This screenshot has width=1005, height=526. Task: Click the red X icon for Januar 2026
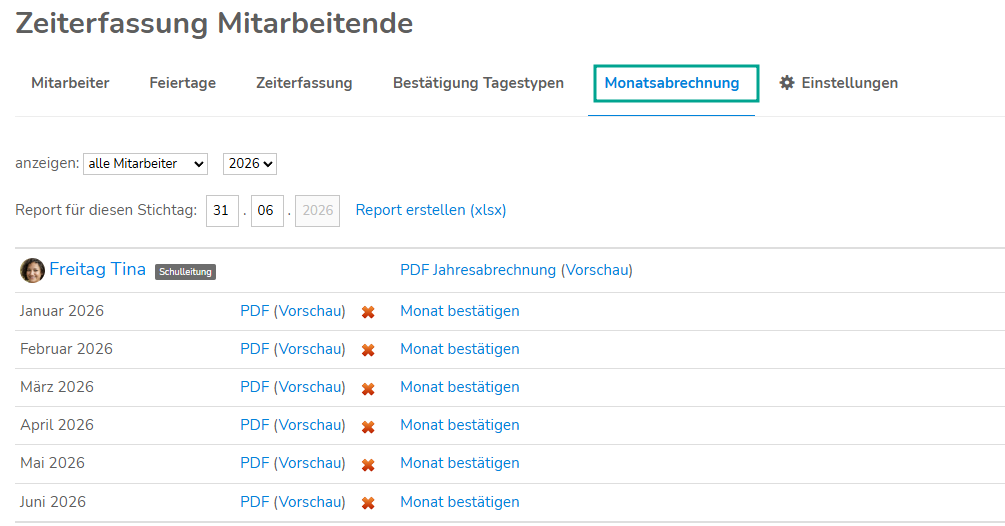[368, 312]
